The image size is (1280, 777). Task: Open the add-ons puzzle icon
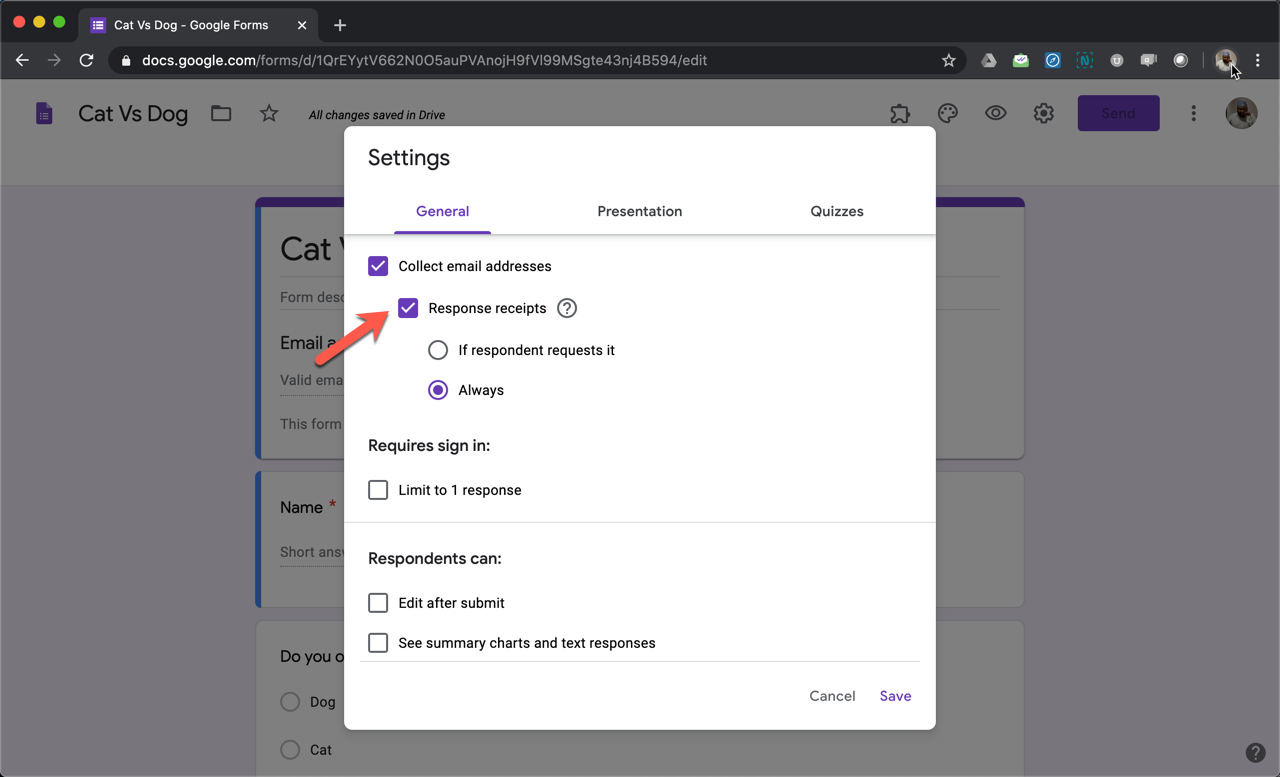pos(900,114)
